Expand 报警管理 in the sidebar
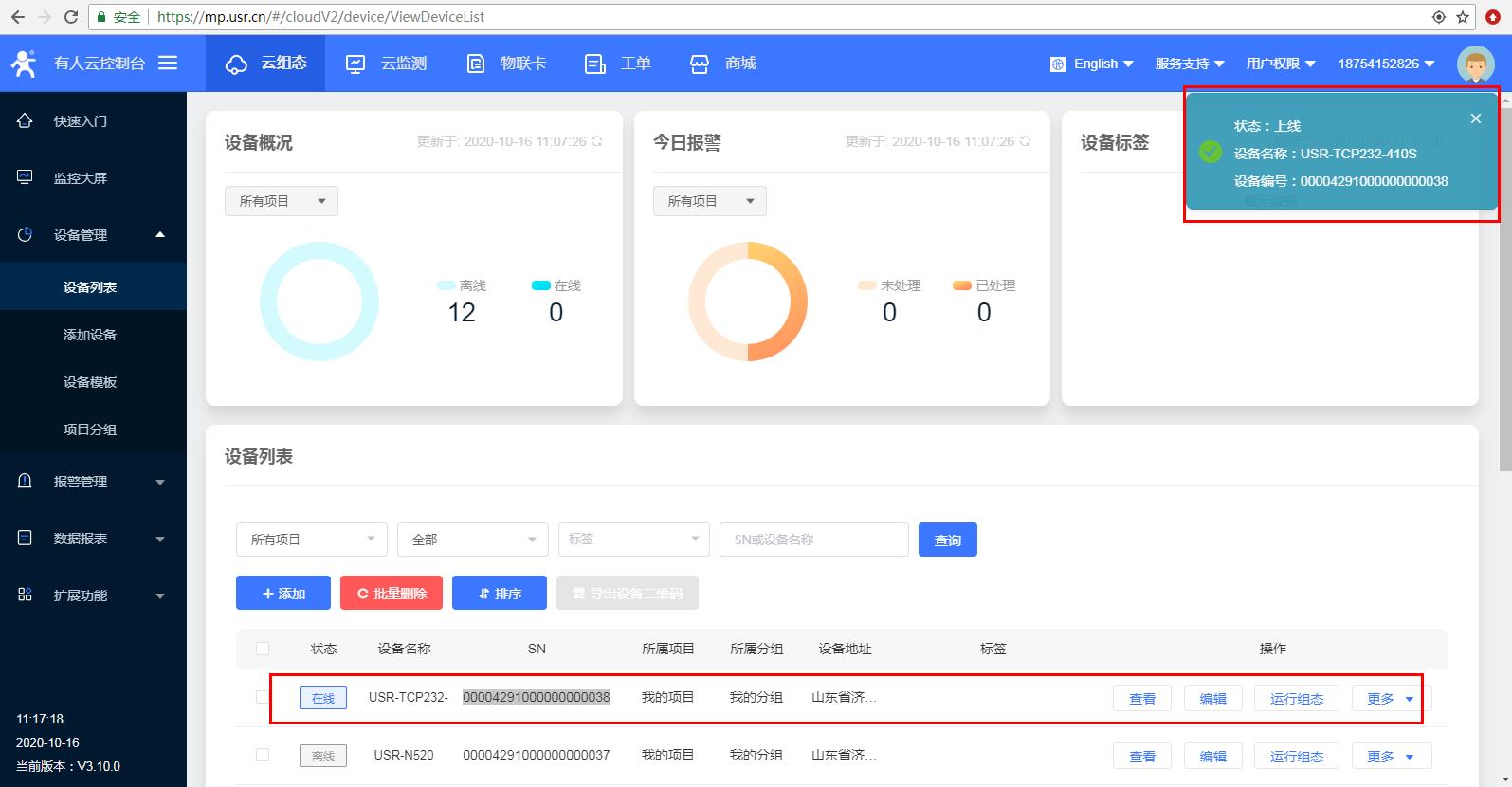Screen dimensions: 1512x787 pos(92,482)
